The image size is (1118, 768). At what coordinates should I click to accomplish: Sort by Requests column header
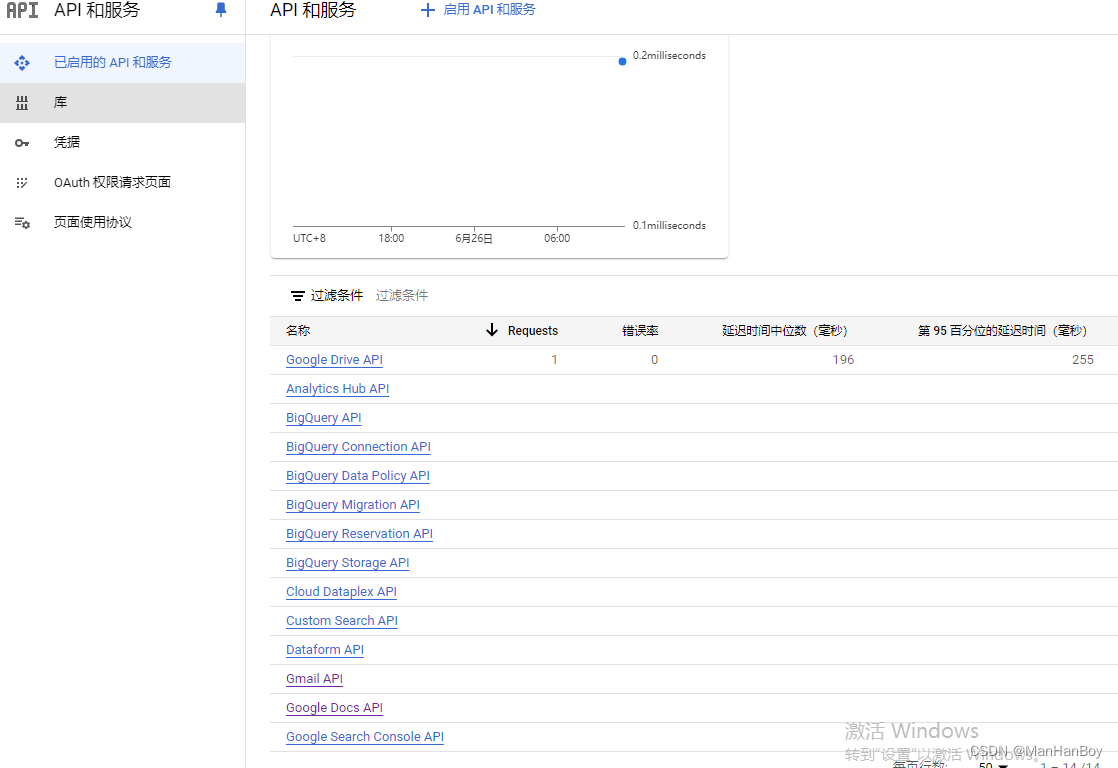(x=533, y=330)
